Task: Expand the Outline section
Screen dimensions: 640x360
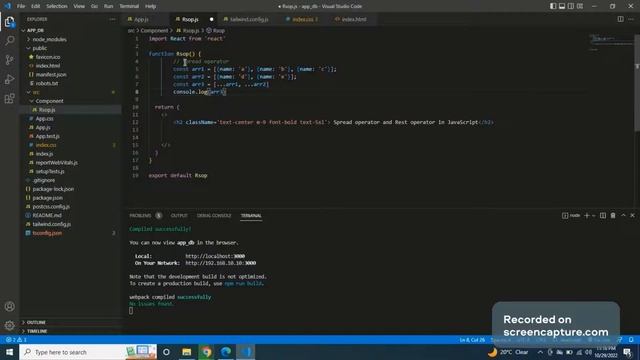Action: pyautogui.click(x=37, y=322)
